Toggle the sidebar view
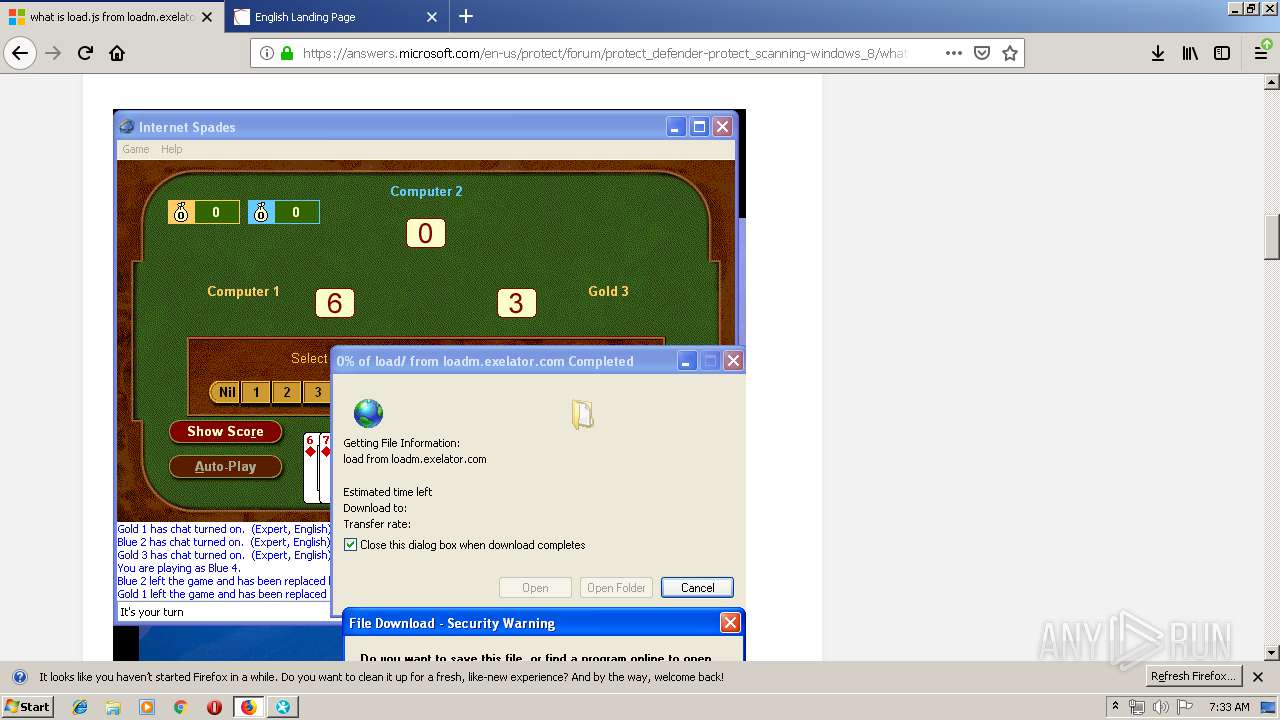This screenshot has width=1280, height=720. coord(1222,53)
